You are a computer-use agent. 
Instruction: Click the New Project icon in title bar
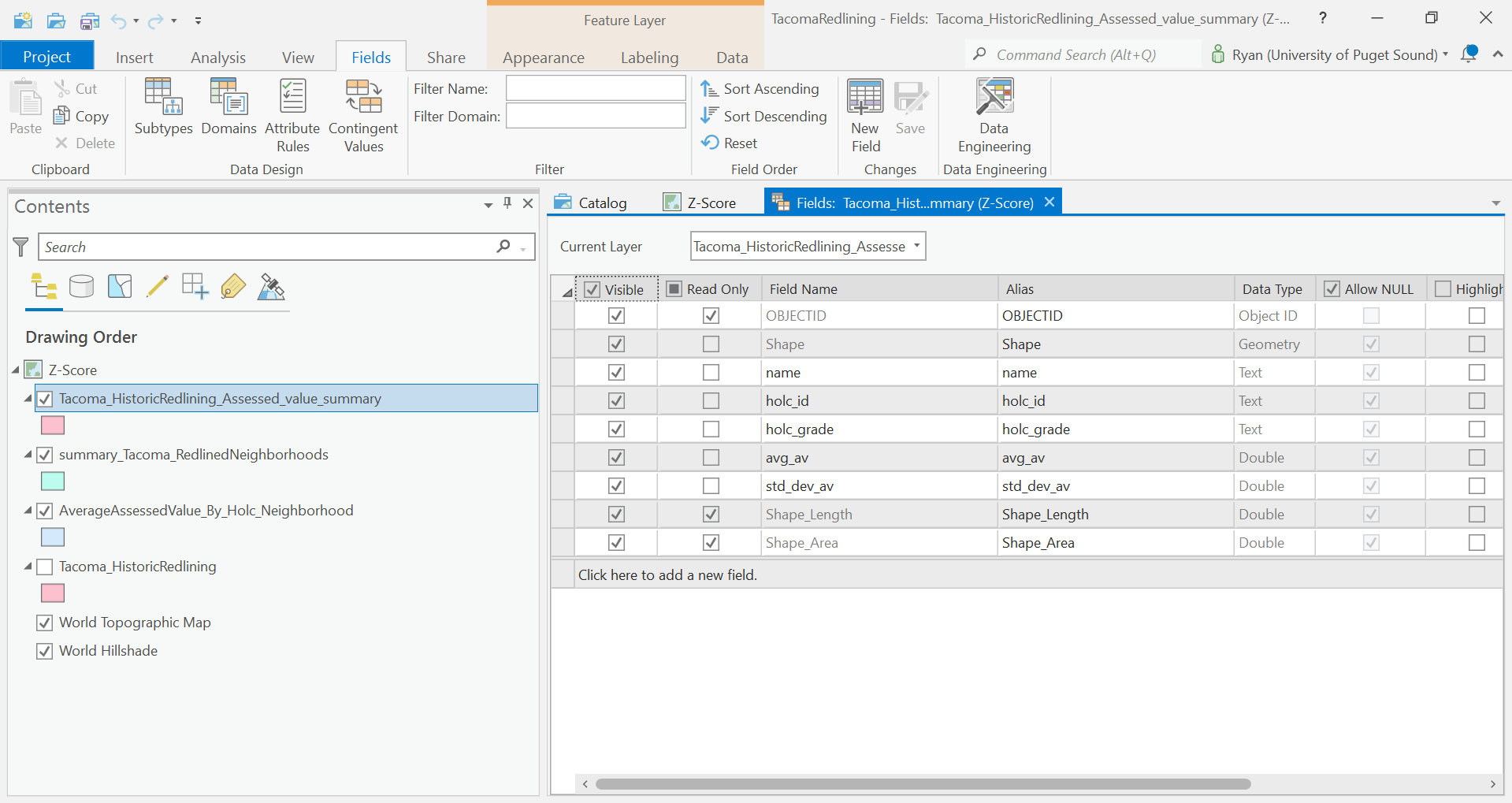tap(24, 20)
